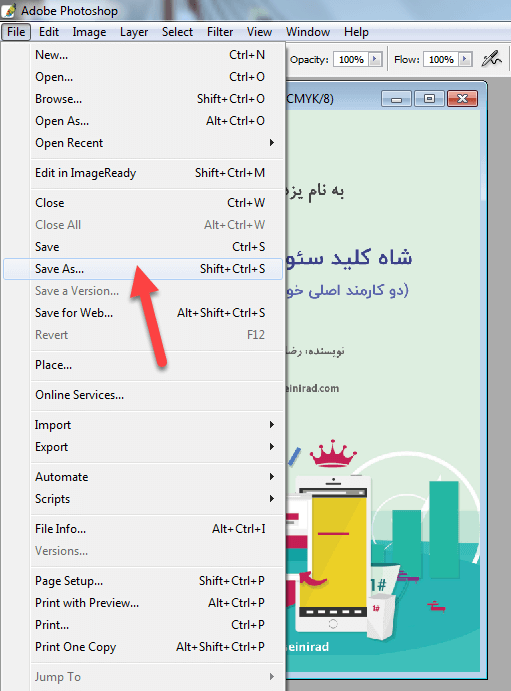The width and height of the screenshot is (511, 691).
Task: Choose Open... from File menu
Action: click(143, 77)
